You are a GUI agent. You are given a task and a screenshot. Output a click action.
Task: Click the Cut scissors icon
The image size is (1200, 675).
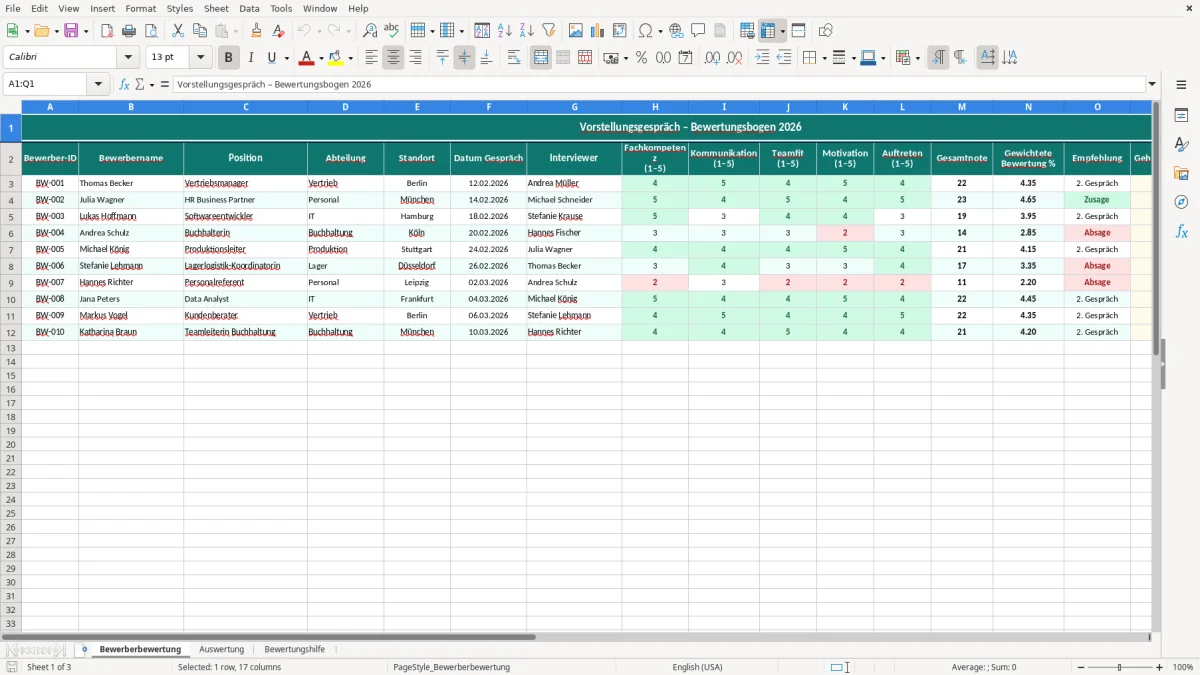click(x=178, y=31)
